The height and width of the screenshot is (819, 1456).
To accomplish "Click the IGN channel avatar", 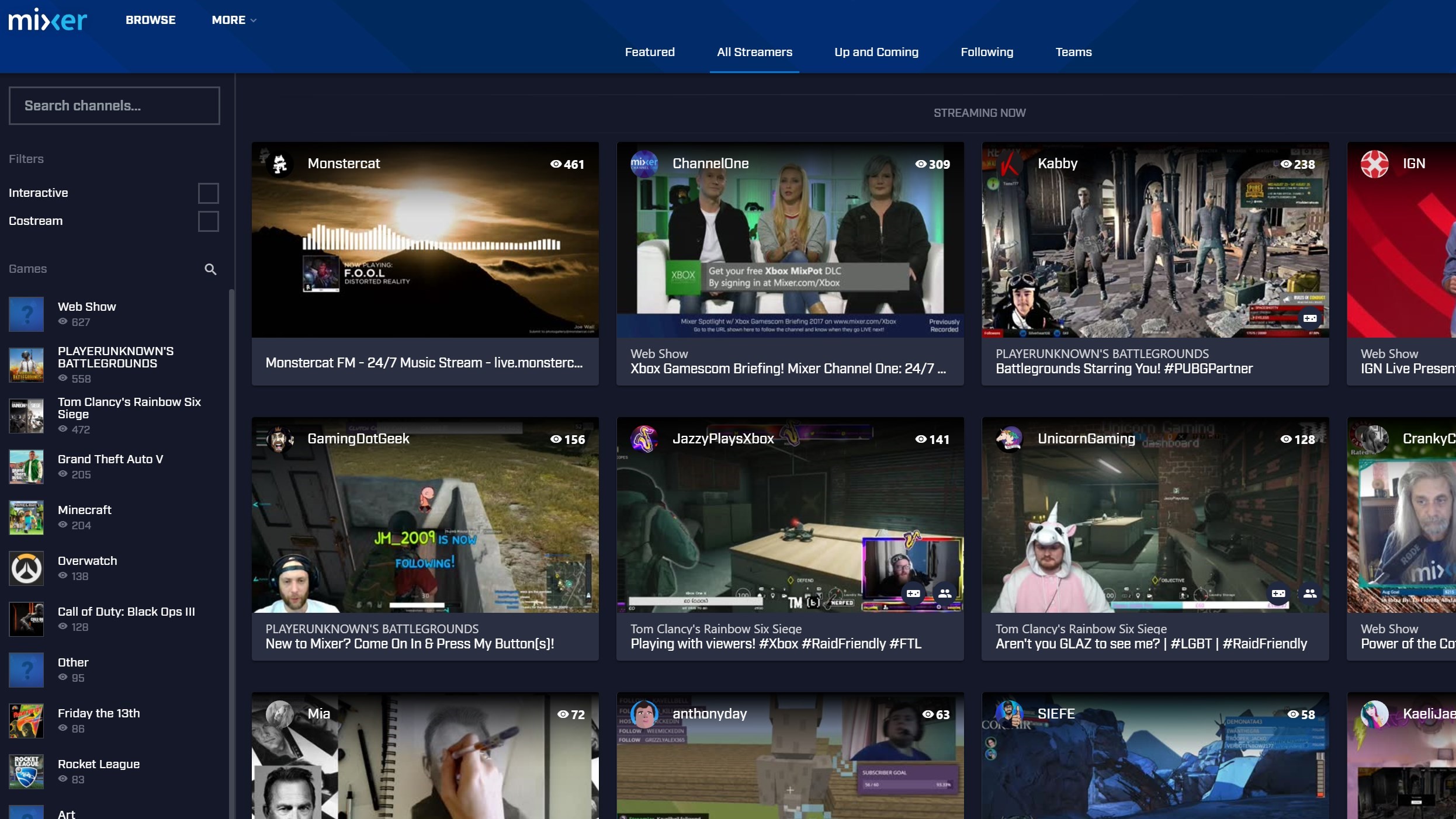I will (1374, 164).
